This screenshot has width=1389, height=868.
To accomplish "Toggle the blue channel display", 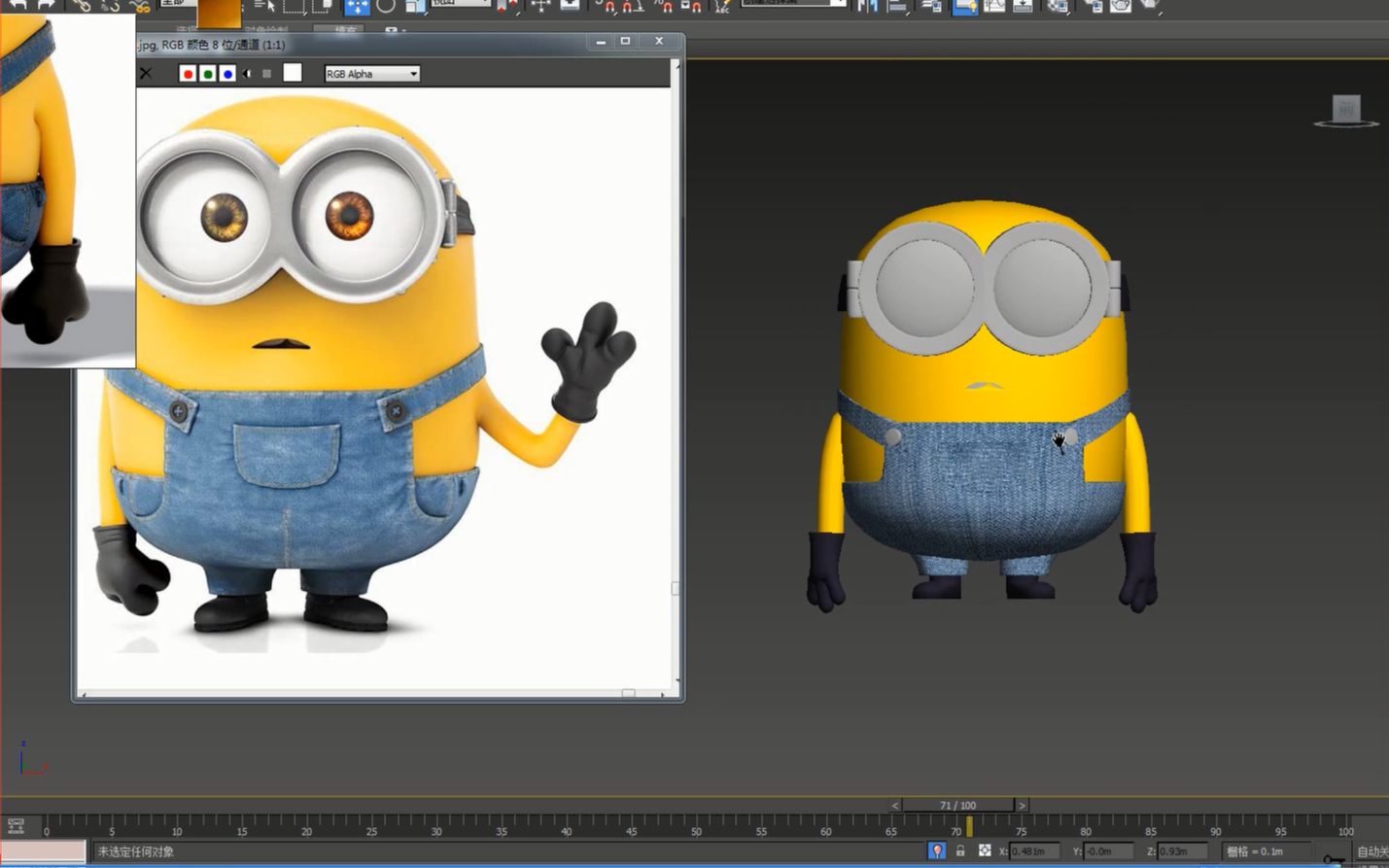I will coord(227,74).
